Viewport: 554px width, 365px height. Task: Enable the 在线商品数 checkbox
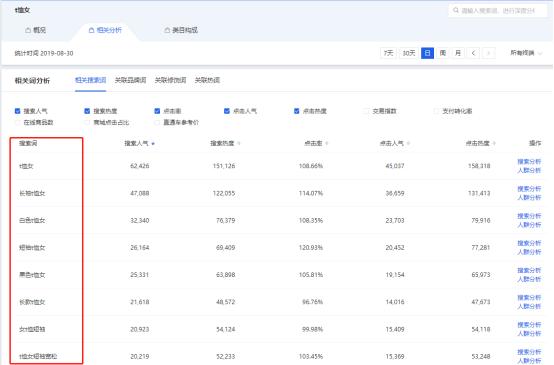coord(17,122)
